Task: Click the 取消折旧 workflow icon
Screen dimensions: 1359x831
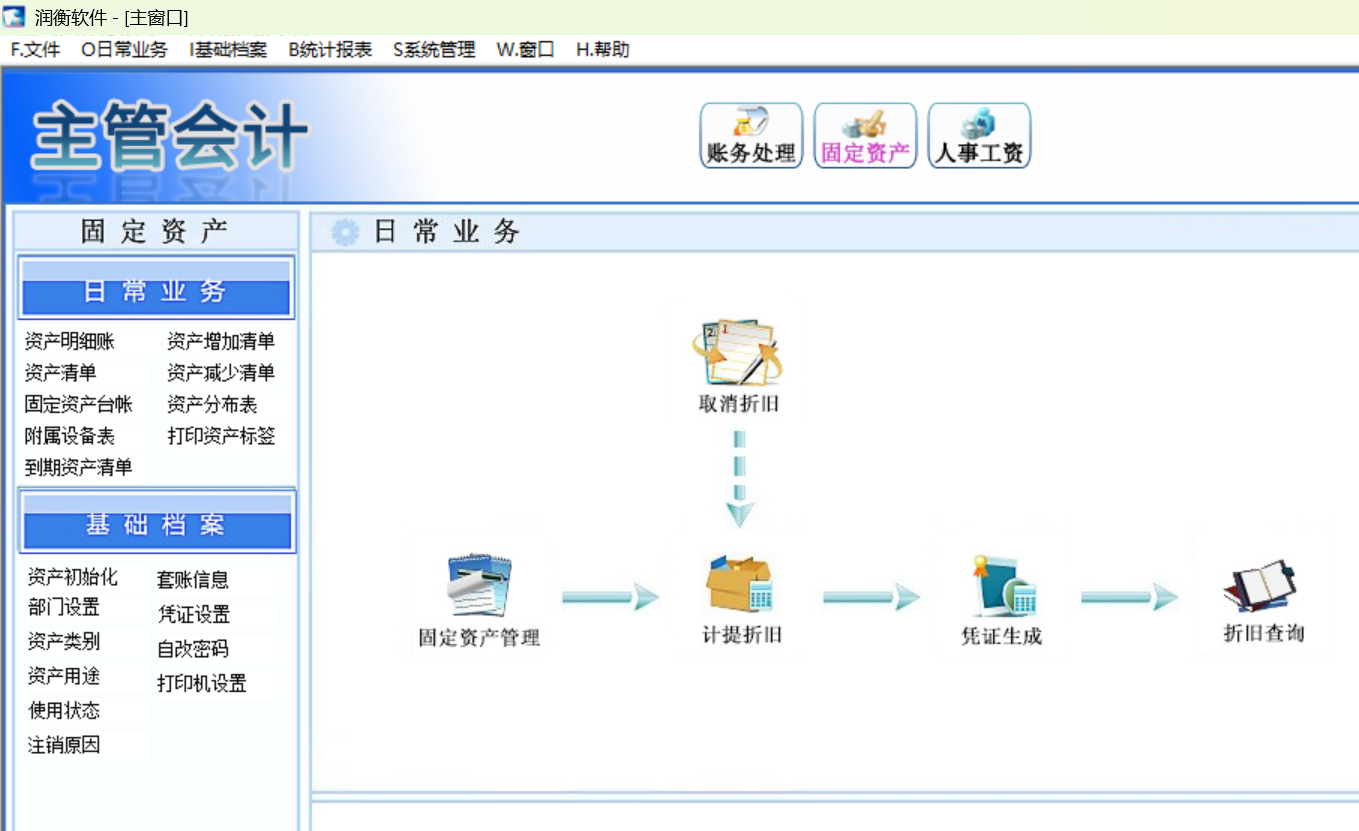Action: coord(738,353)
